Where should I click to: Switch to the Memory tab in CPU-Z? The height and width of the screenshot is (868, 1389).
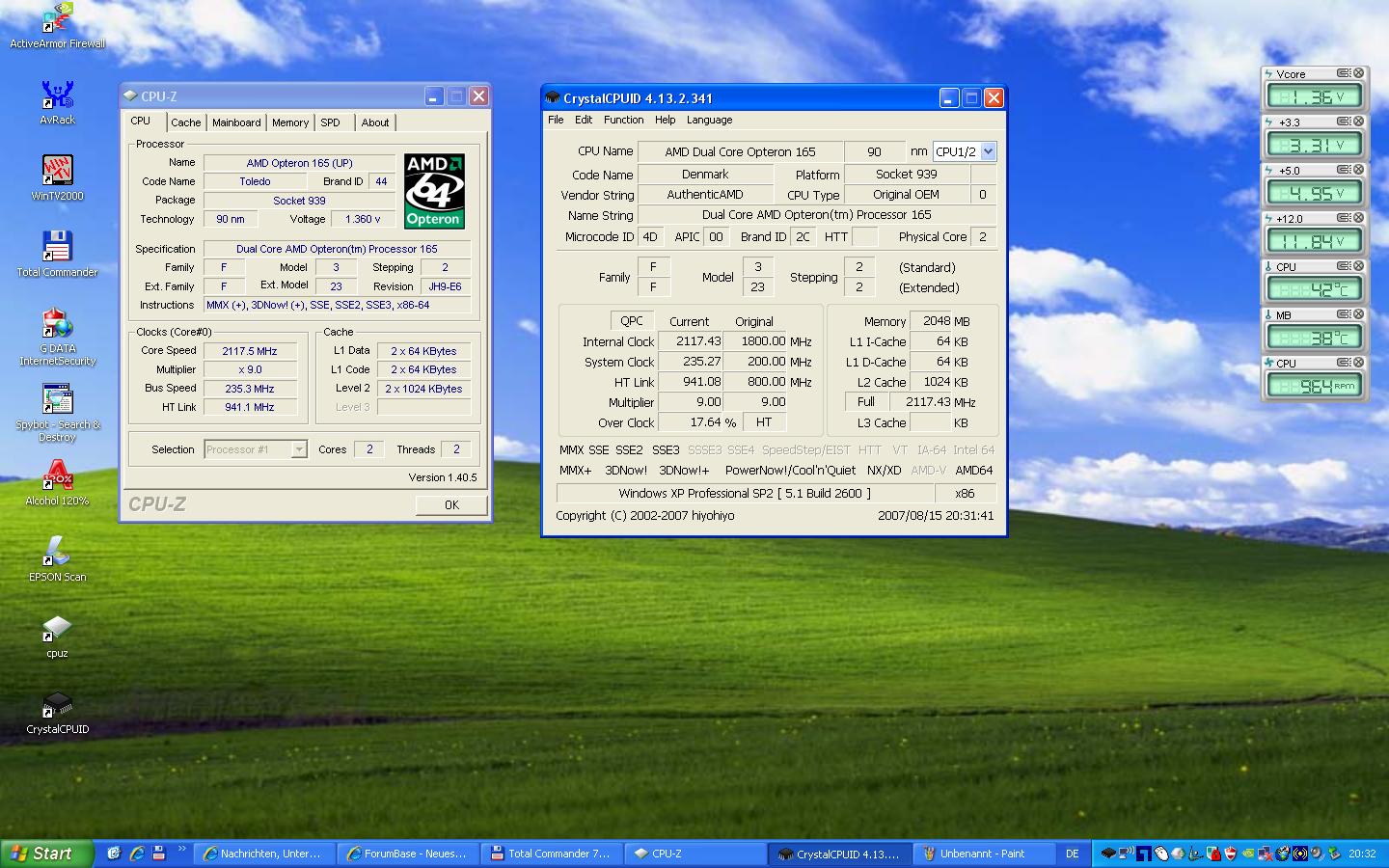coord(290,122)
